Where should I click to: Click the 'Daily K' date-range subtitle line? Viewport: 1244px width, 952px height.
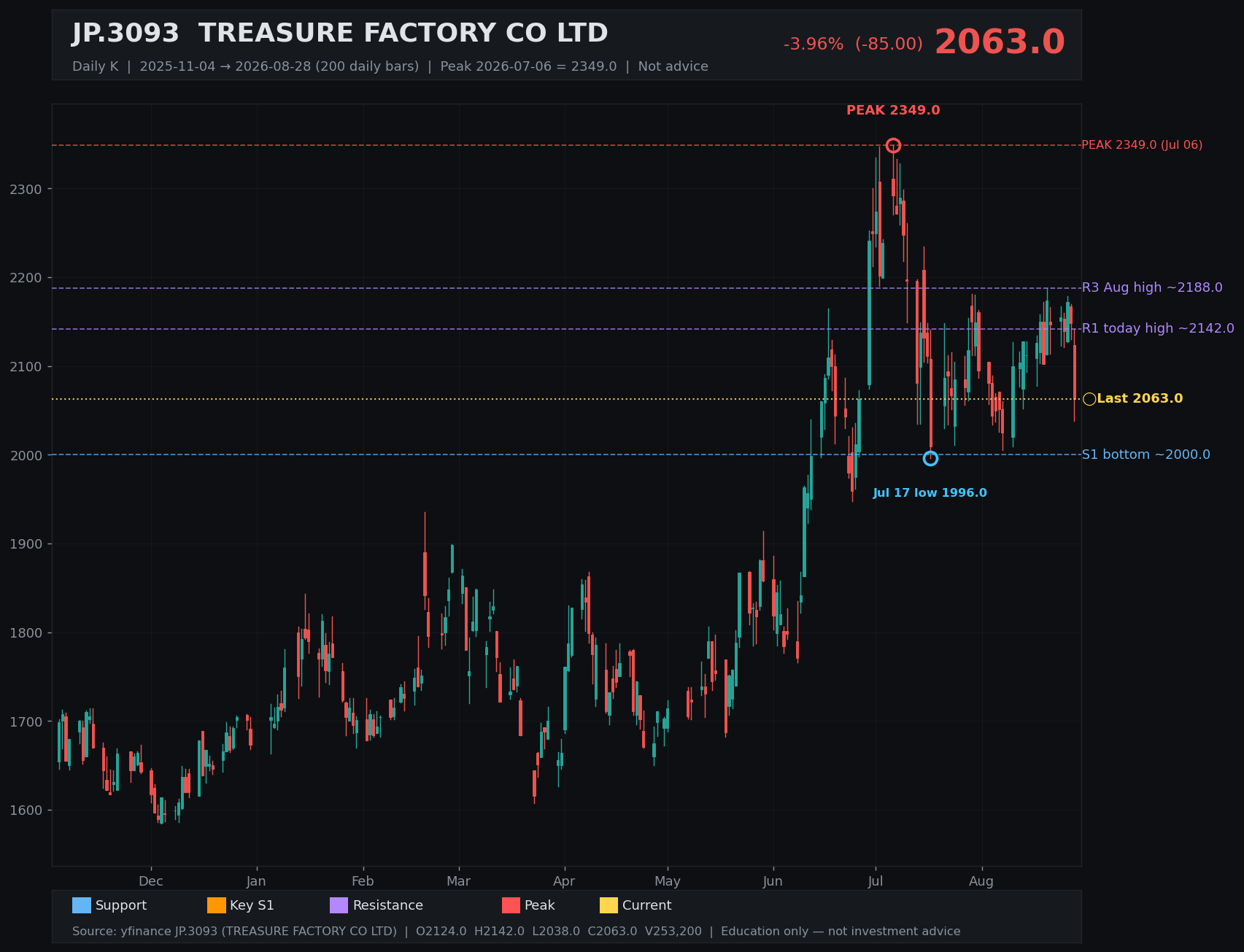coord(390,66)
